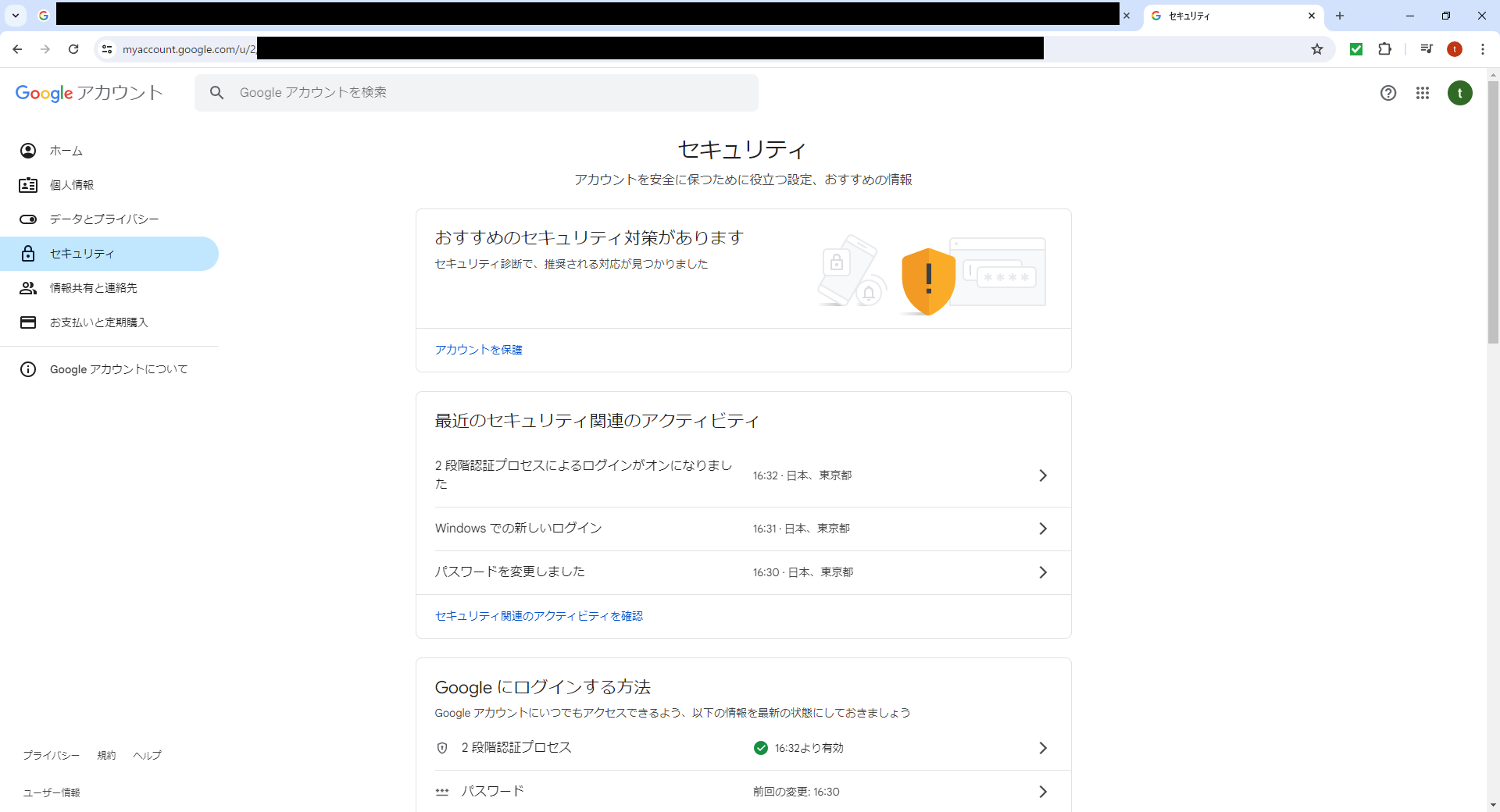Click the Google アカウントを検索 search field
Screen dimensions: 1500x812
point(477,92)
